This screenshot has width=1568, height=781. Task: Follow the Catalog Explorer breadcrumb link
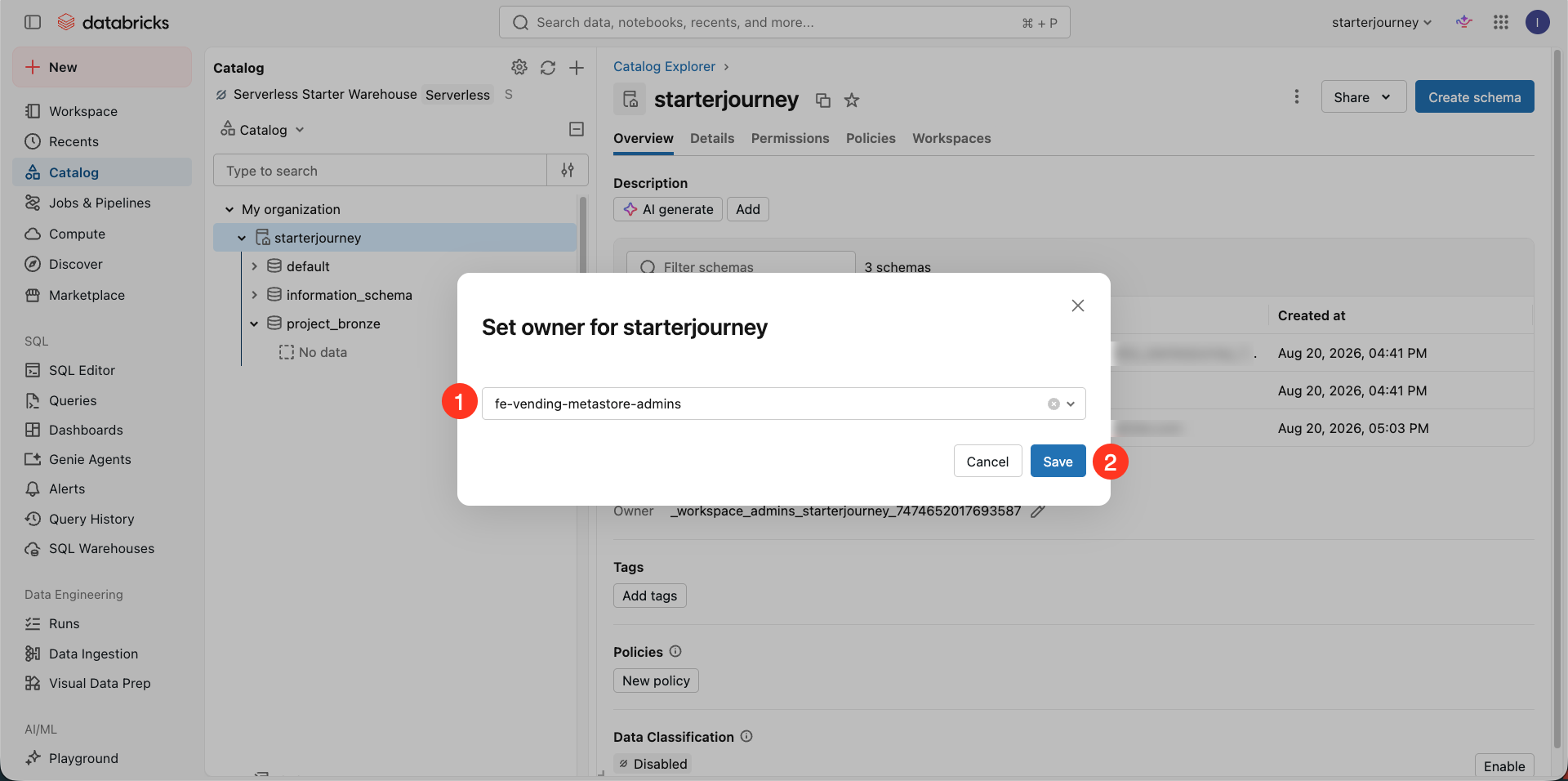coord(664,66)
